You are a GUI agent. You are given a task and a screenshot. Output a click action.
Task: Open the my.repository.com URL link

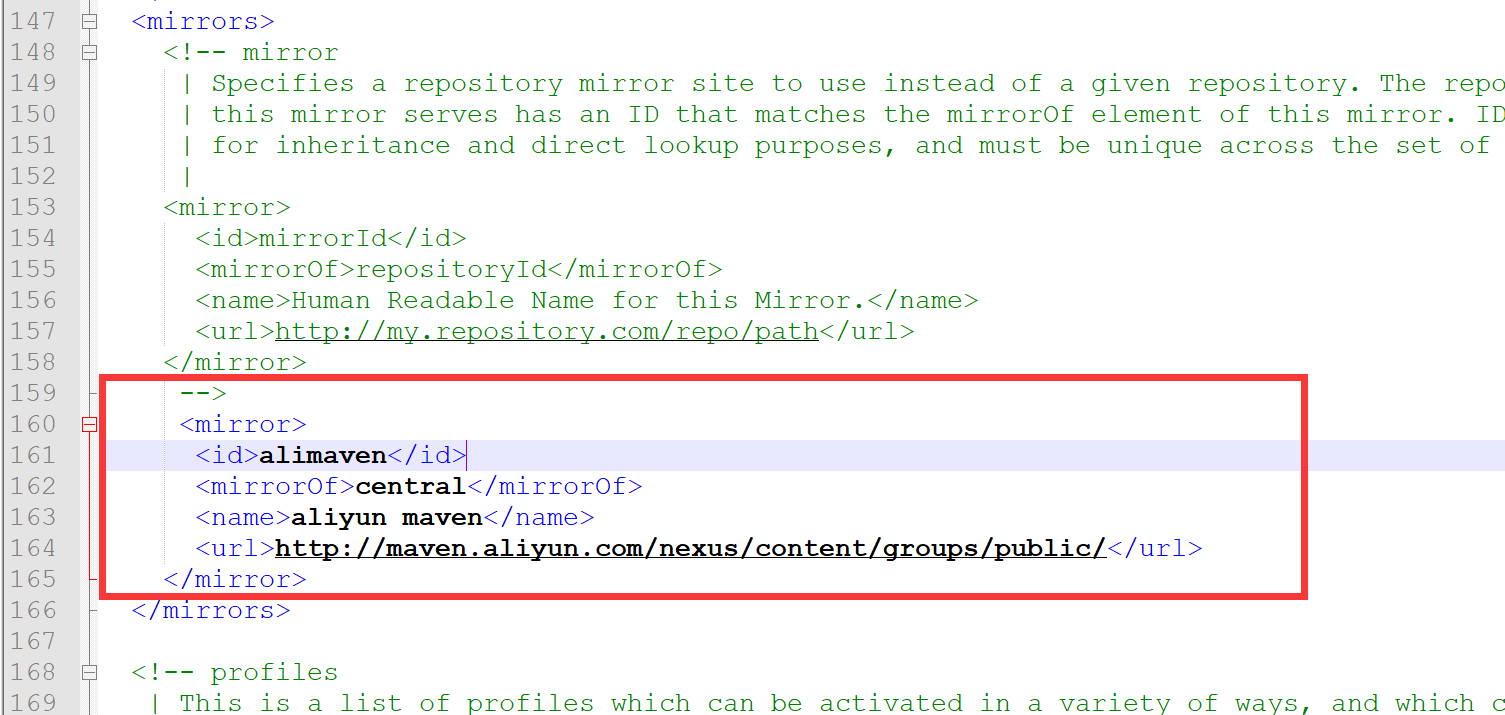pos(547,331)
